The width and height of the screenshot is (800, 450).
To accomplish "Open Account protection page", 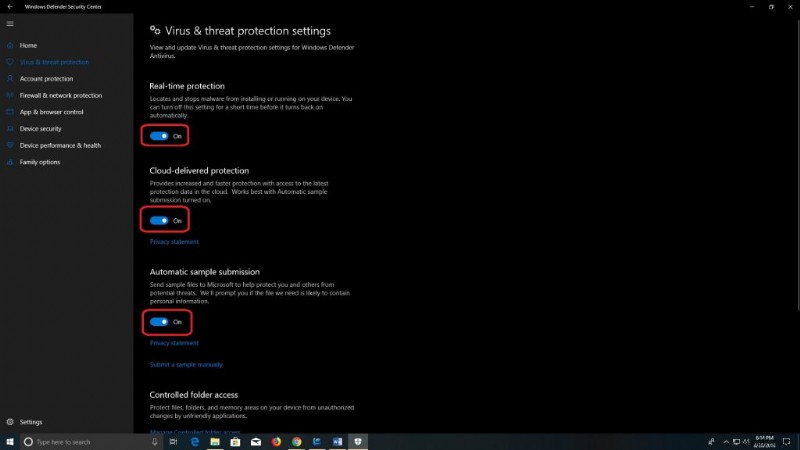I will coord(46,79).
